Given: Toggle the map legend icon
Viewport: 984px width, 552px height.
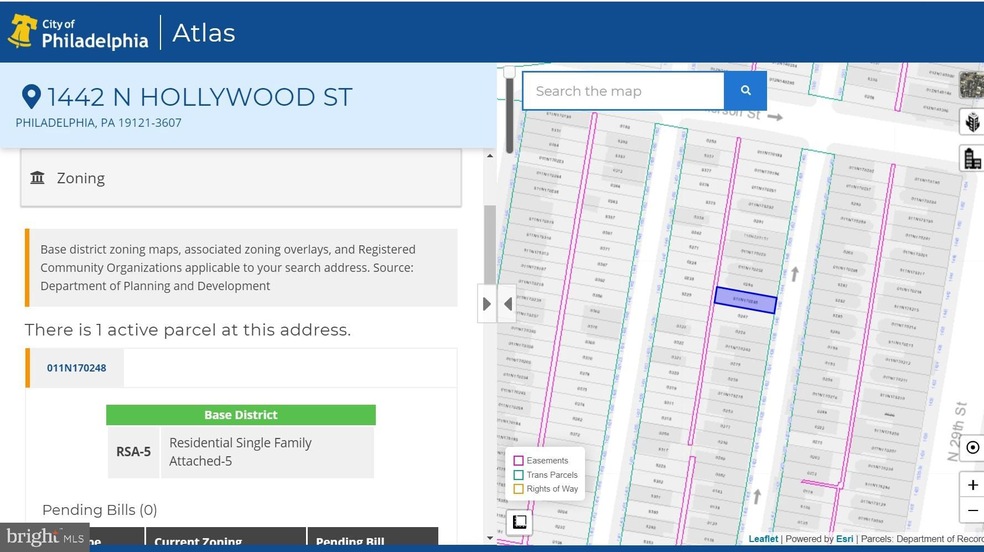Looking at the screenshot, I should tap(520, 522).
